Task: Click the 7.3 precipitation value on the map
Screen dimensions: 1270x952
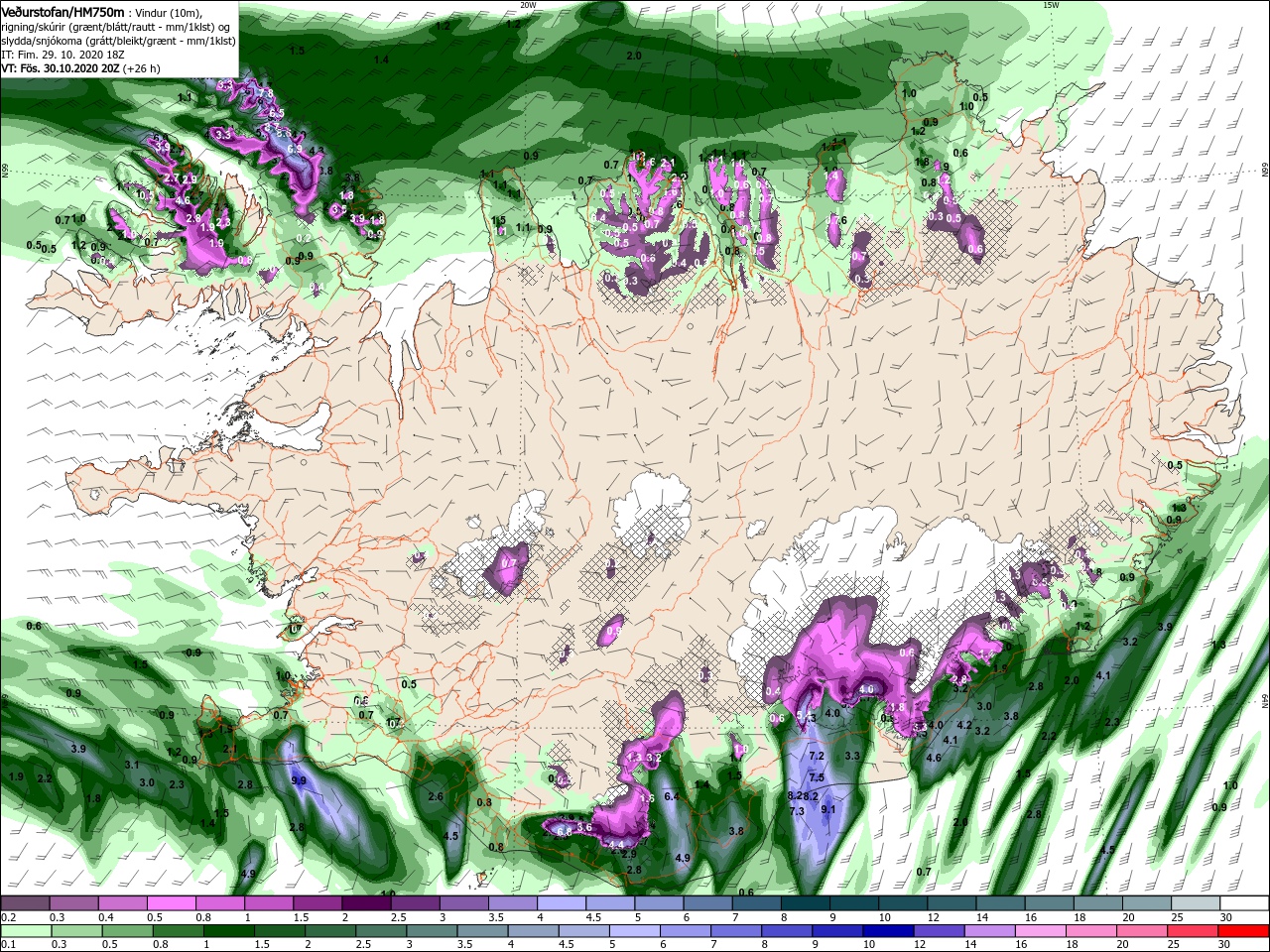Action: [x=797, y=811]
